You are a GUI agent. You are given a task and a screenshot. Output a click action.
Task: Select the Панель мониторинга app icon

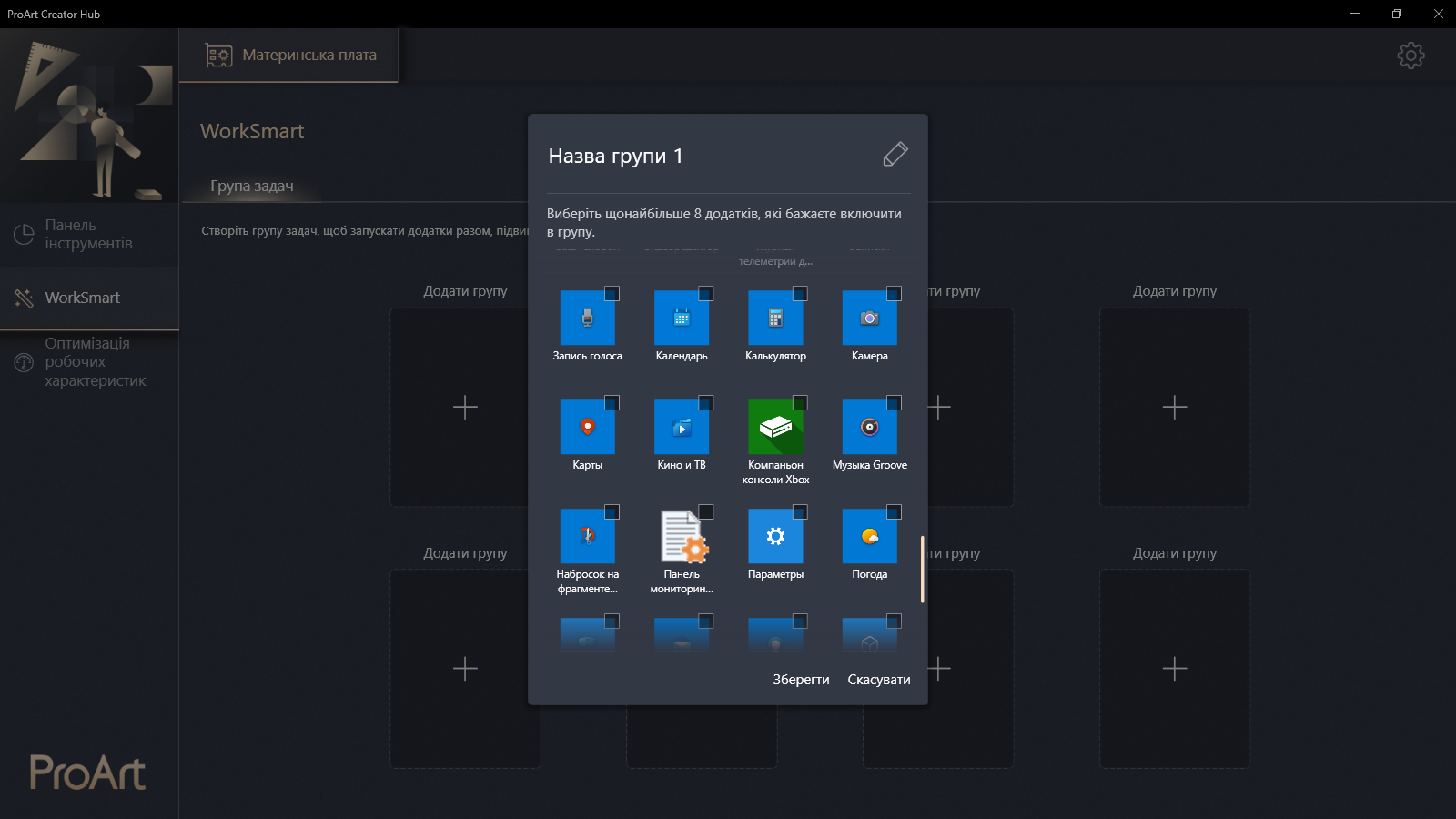pos(682,536)
